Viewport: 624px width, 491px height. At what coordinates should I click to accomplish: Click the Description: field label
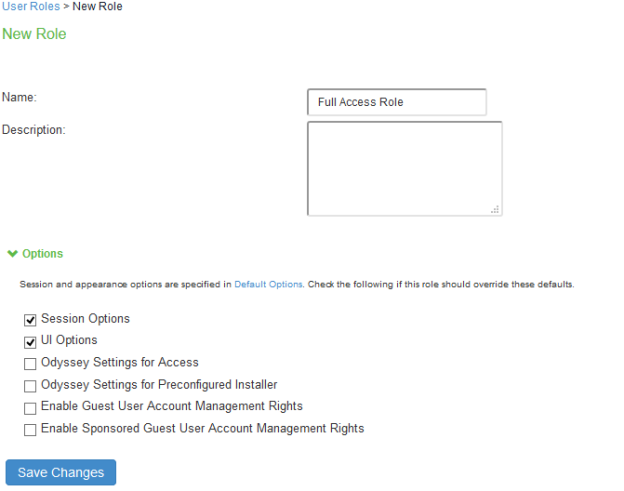pos(33,130)
